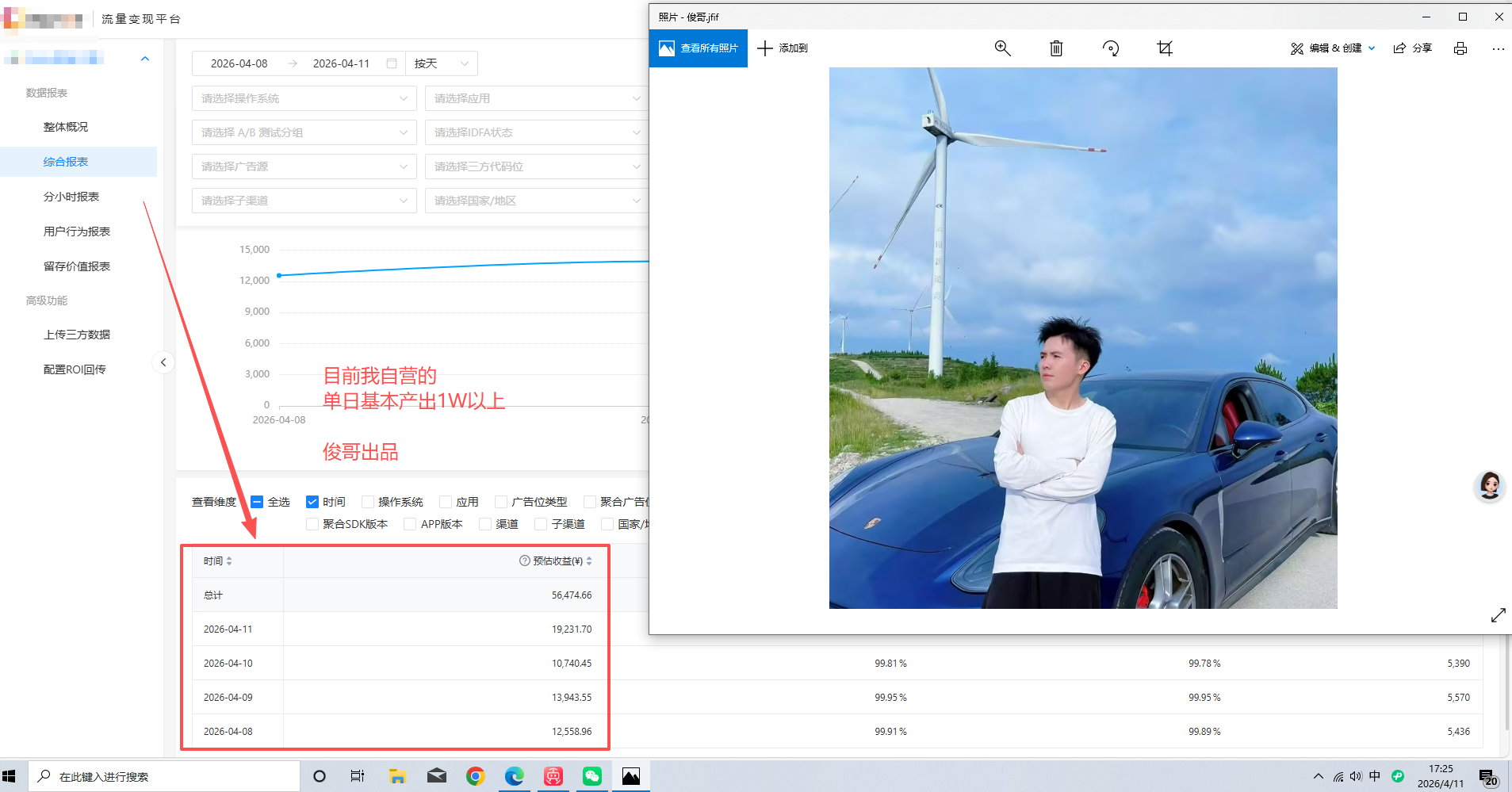This screenshot has height=792, width=1512.
Task: Print the current photo
Action: pos(1459,48)
